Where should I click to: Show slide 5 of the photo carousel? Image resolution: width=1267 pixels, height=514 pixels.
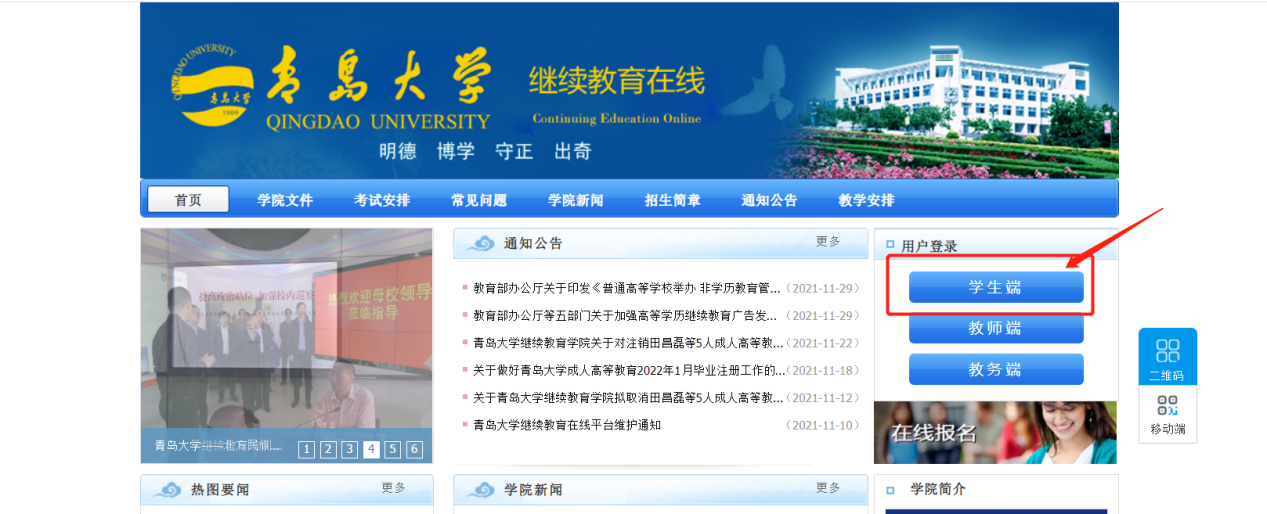pos(393,449)
